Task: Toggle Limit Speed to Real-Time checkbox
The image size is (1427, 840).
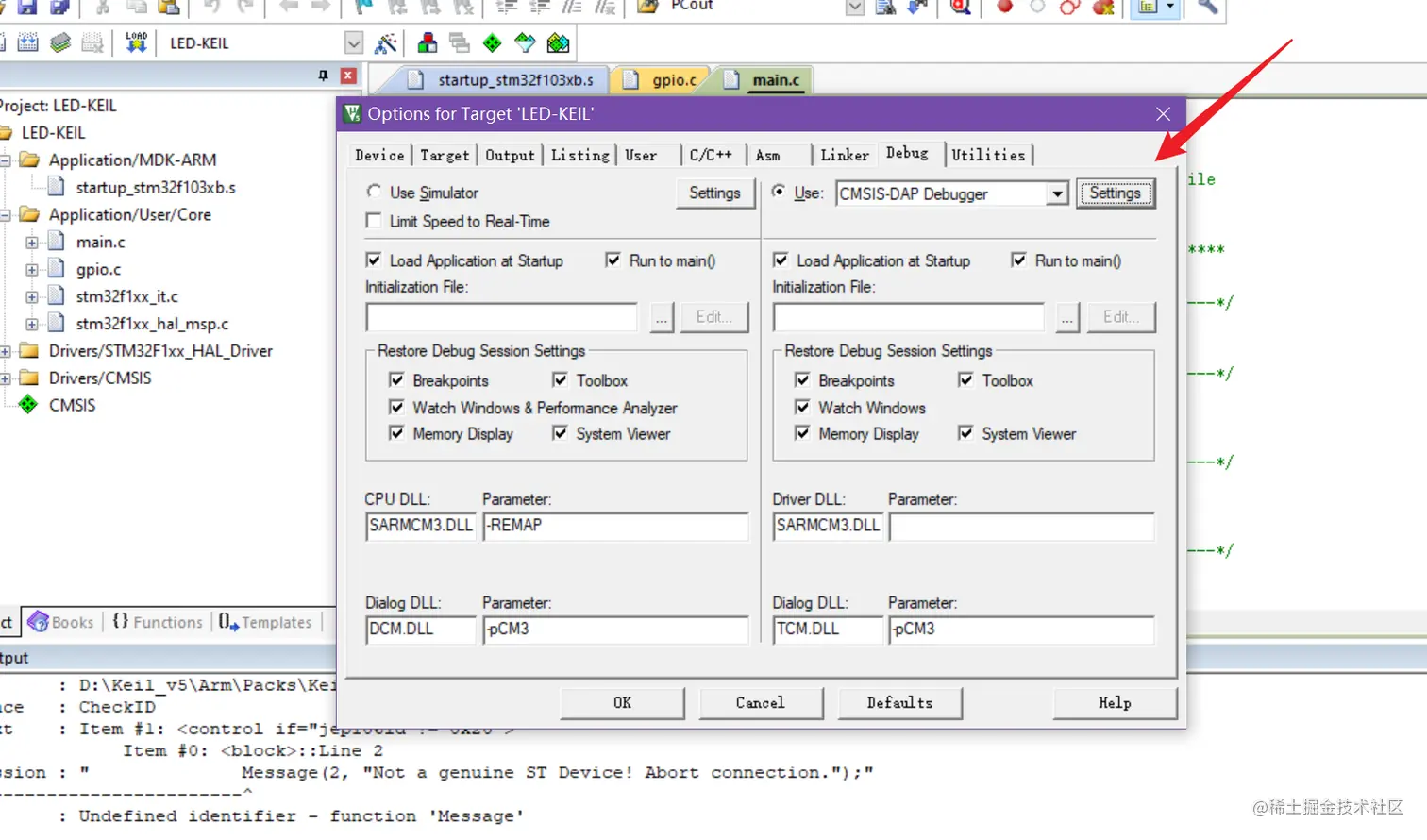Action: [x=375, y=221]
